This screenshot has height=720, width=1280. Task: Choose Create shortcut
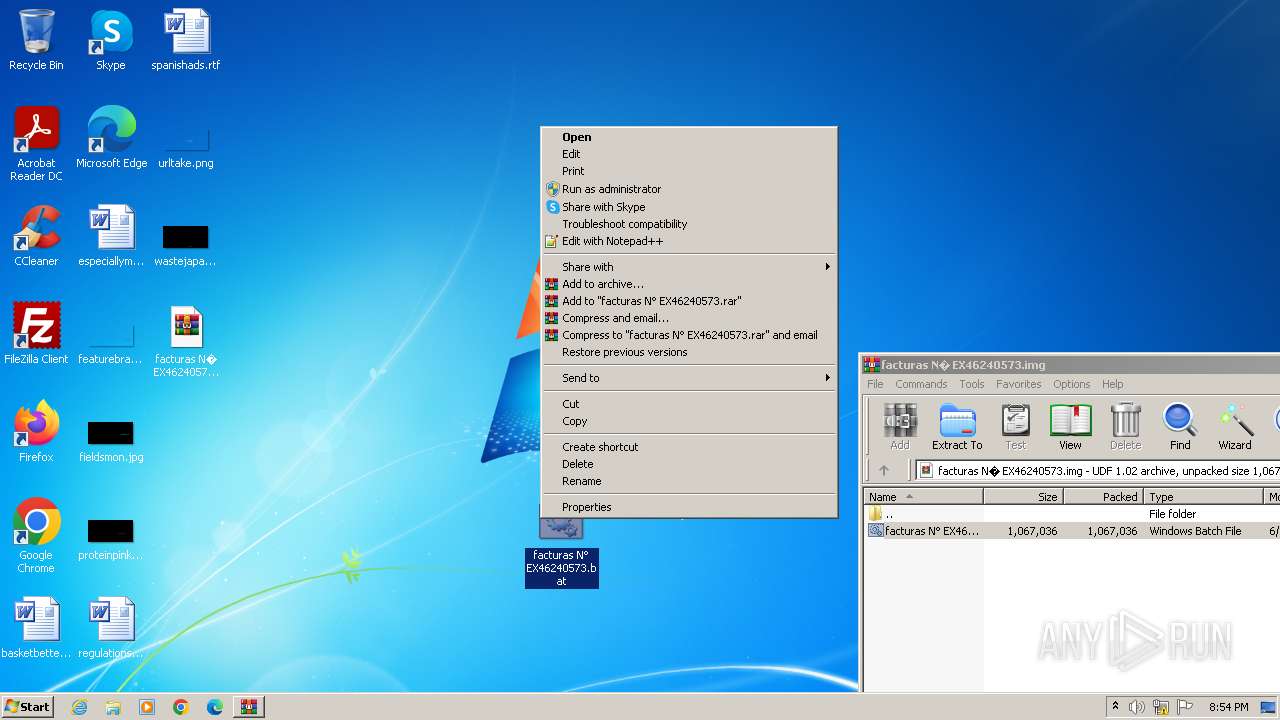[x=689, y=447]
